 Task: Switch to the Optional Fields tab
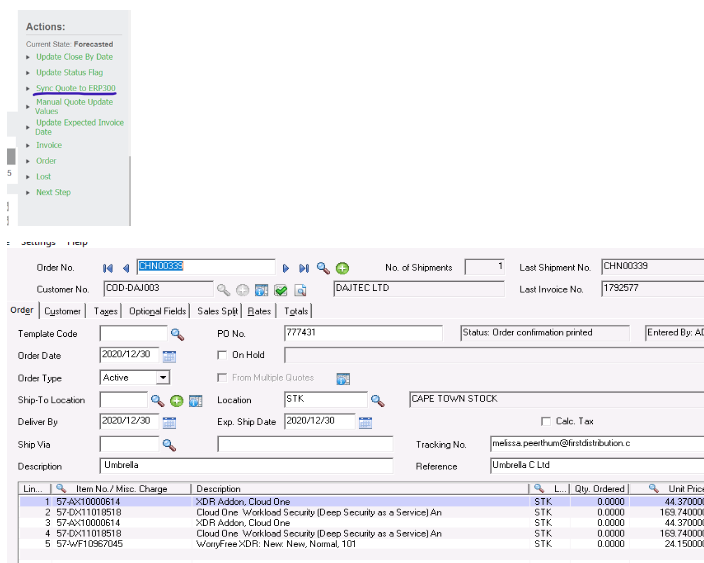pos(158,311)
